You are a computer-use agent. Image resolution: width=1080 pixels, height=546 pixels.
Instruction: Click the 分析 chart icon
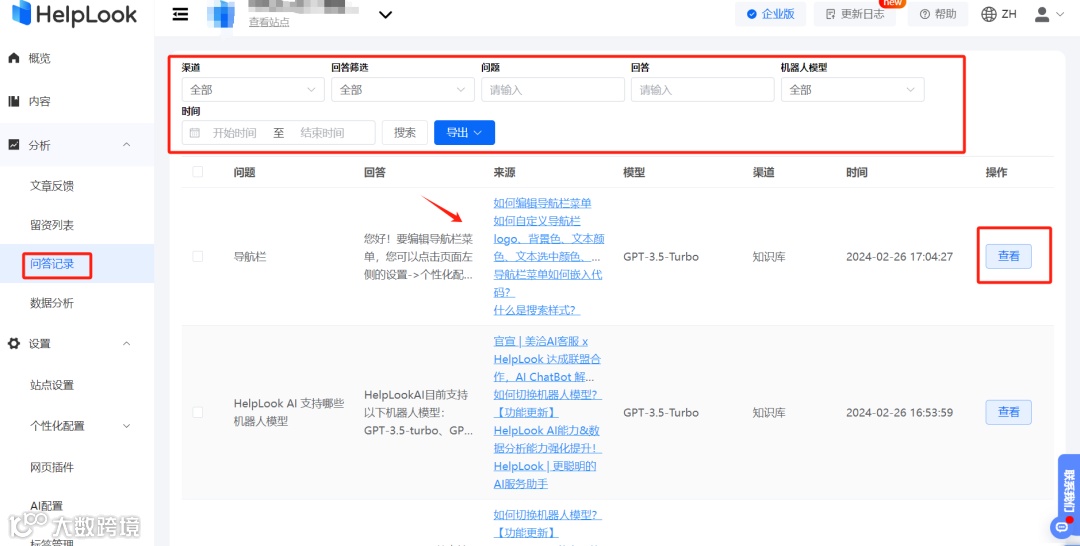click(14, 145)
